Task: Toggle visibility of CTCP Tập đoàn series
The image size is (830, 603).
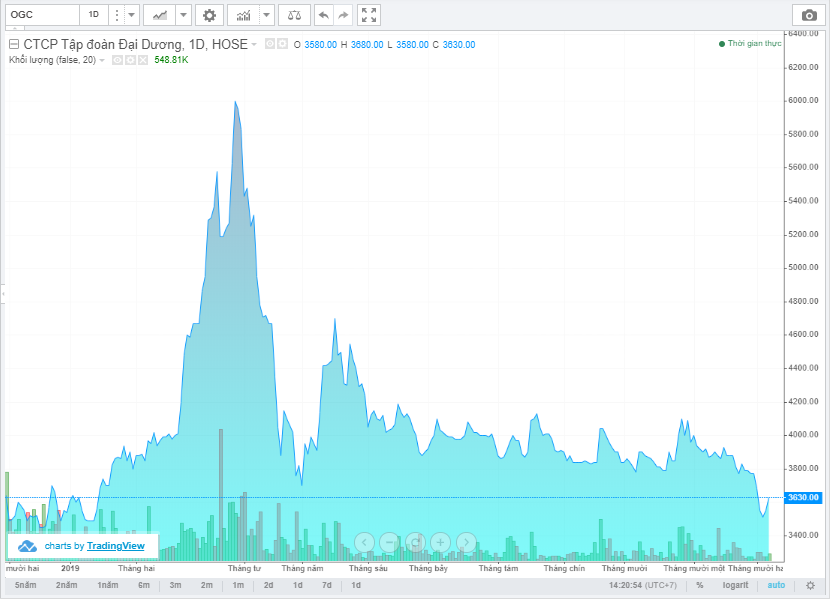Action: [x=269, y=44]
